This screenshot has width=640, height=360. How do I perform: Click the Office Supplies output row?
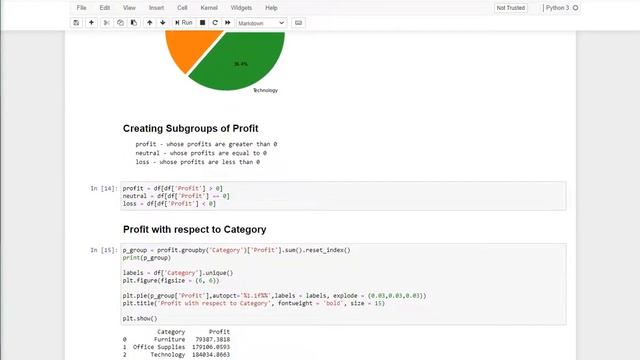pos(176,347)
